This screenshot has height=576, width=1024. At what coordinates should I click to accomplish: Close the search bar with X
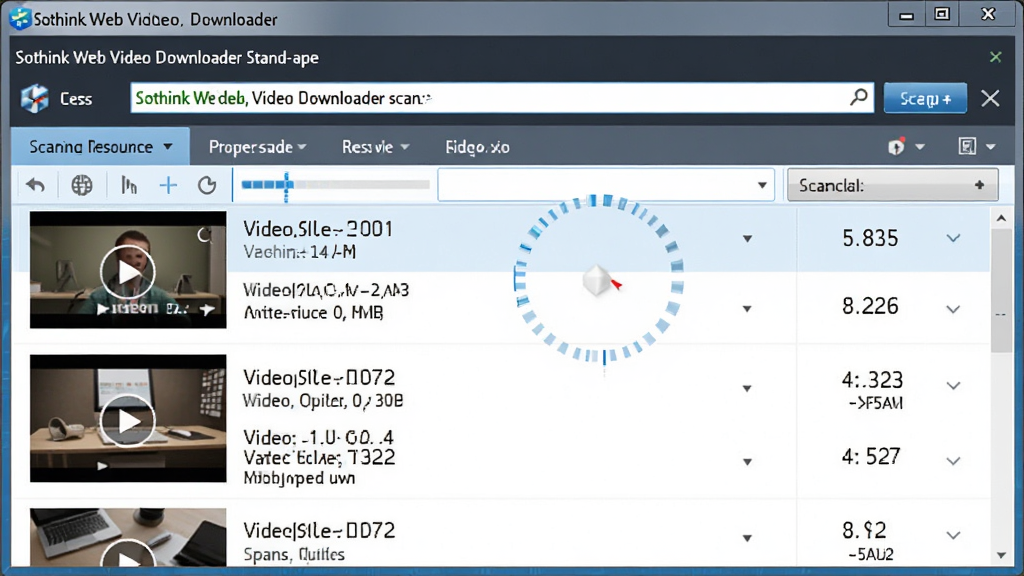[990, 99]
